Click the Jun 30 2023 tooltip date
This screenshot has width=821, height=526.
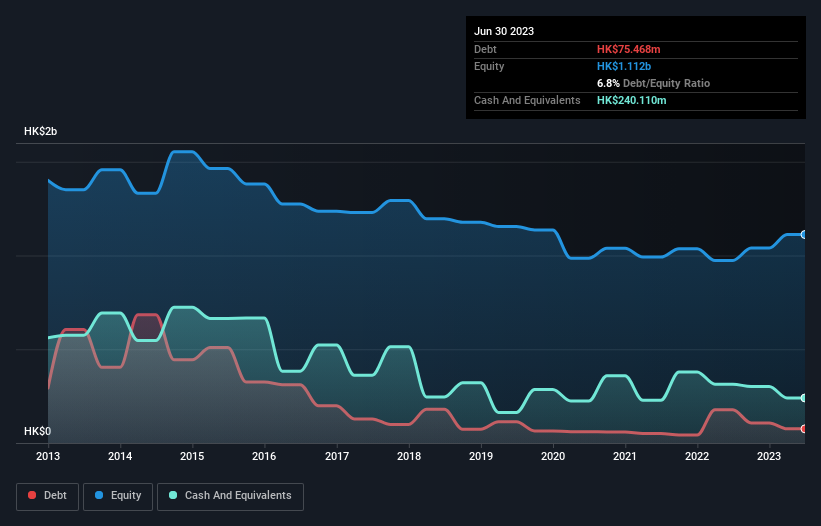504,31
